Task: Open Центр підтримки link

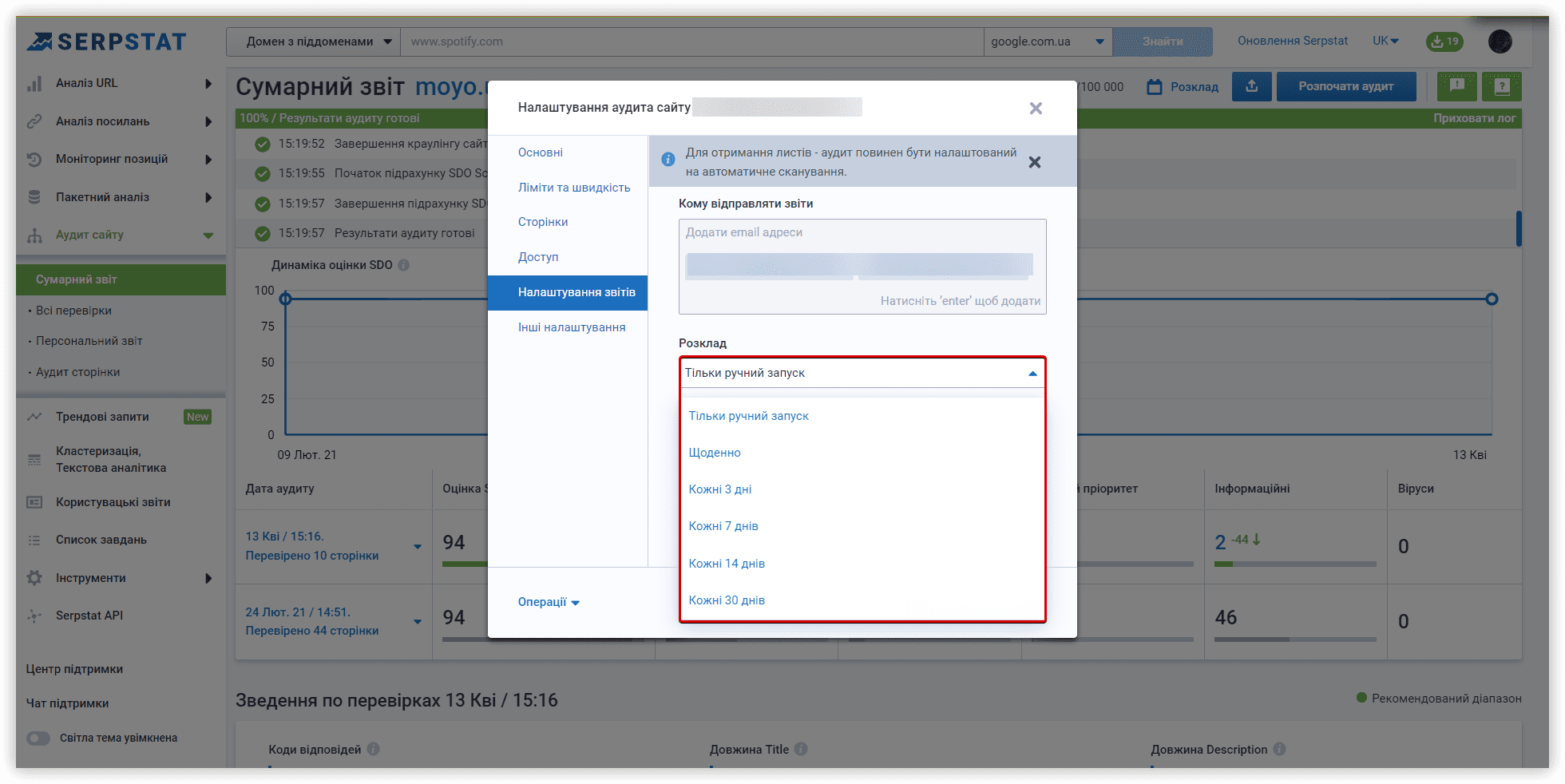Action: click(x=74, y=669)
